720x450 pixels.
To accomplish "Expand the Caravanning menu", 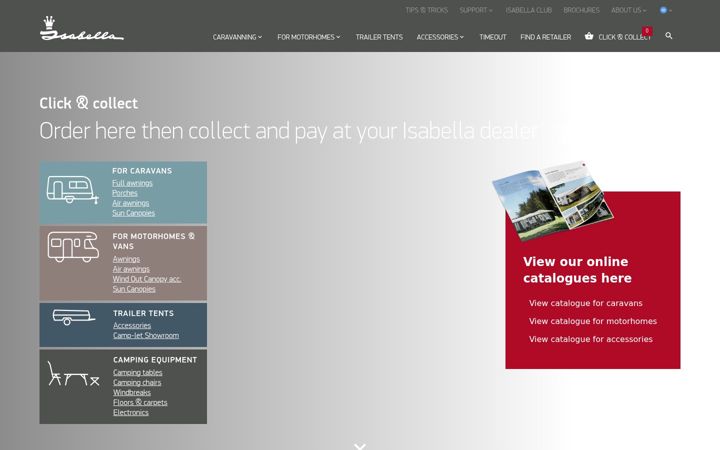I will coord(237,37).
